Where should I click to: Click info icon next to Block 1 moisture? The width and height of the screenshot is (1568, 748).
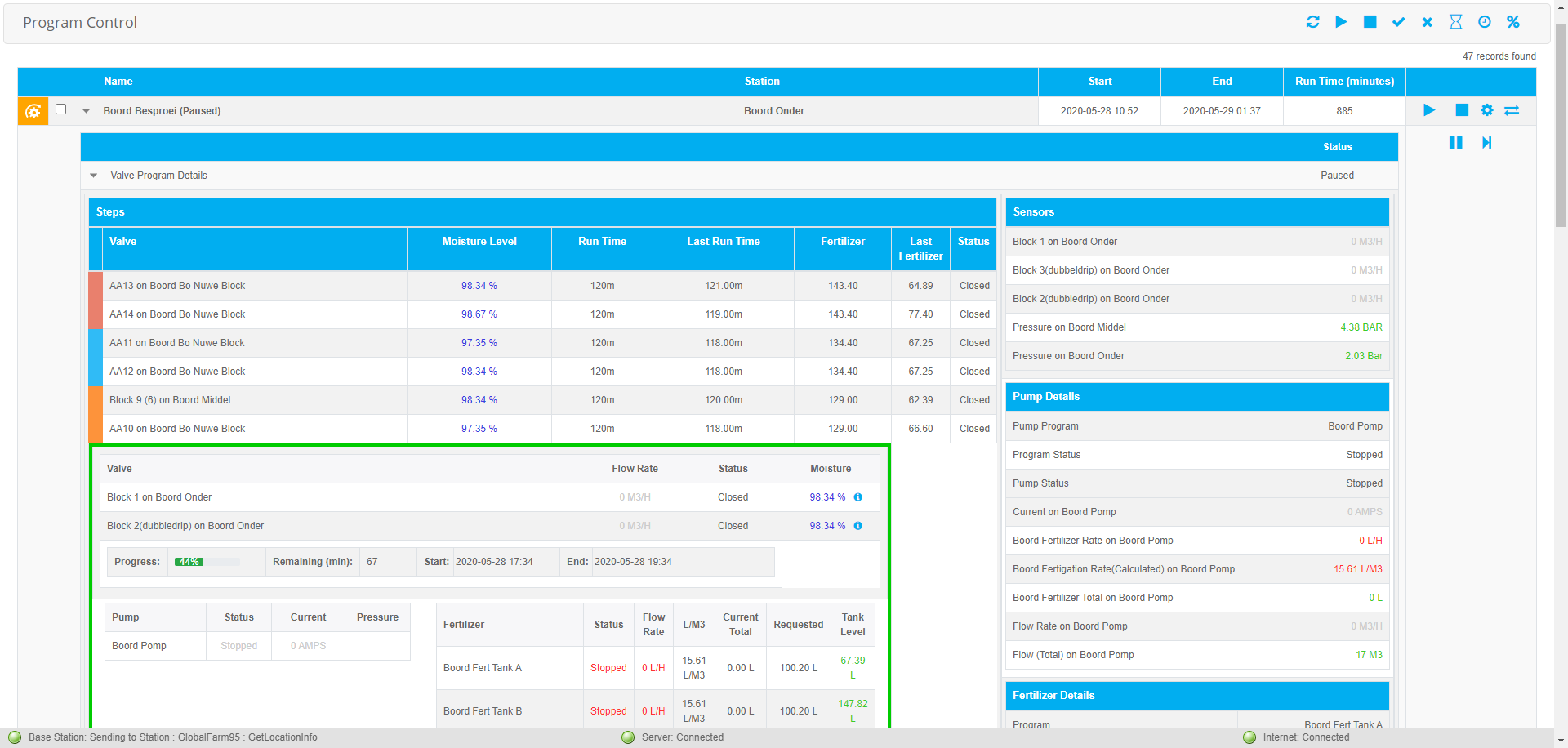coord(857,497)
